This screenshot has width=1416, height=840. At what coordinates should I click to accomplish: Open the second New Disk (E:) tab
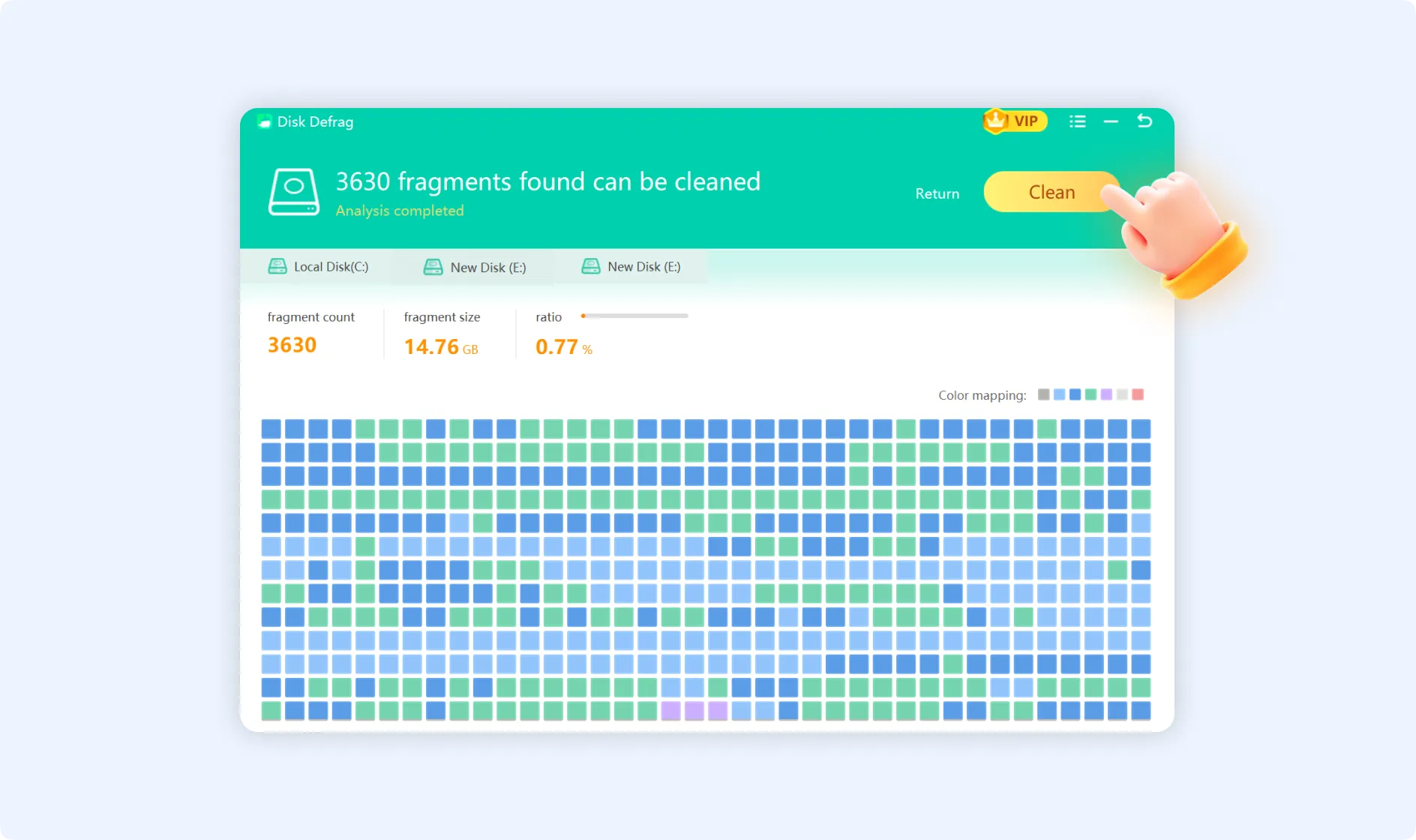(x=643, y=266)
